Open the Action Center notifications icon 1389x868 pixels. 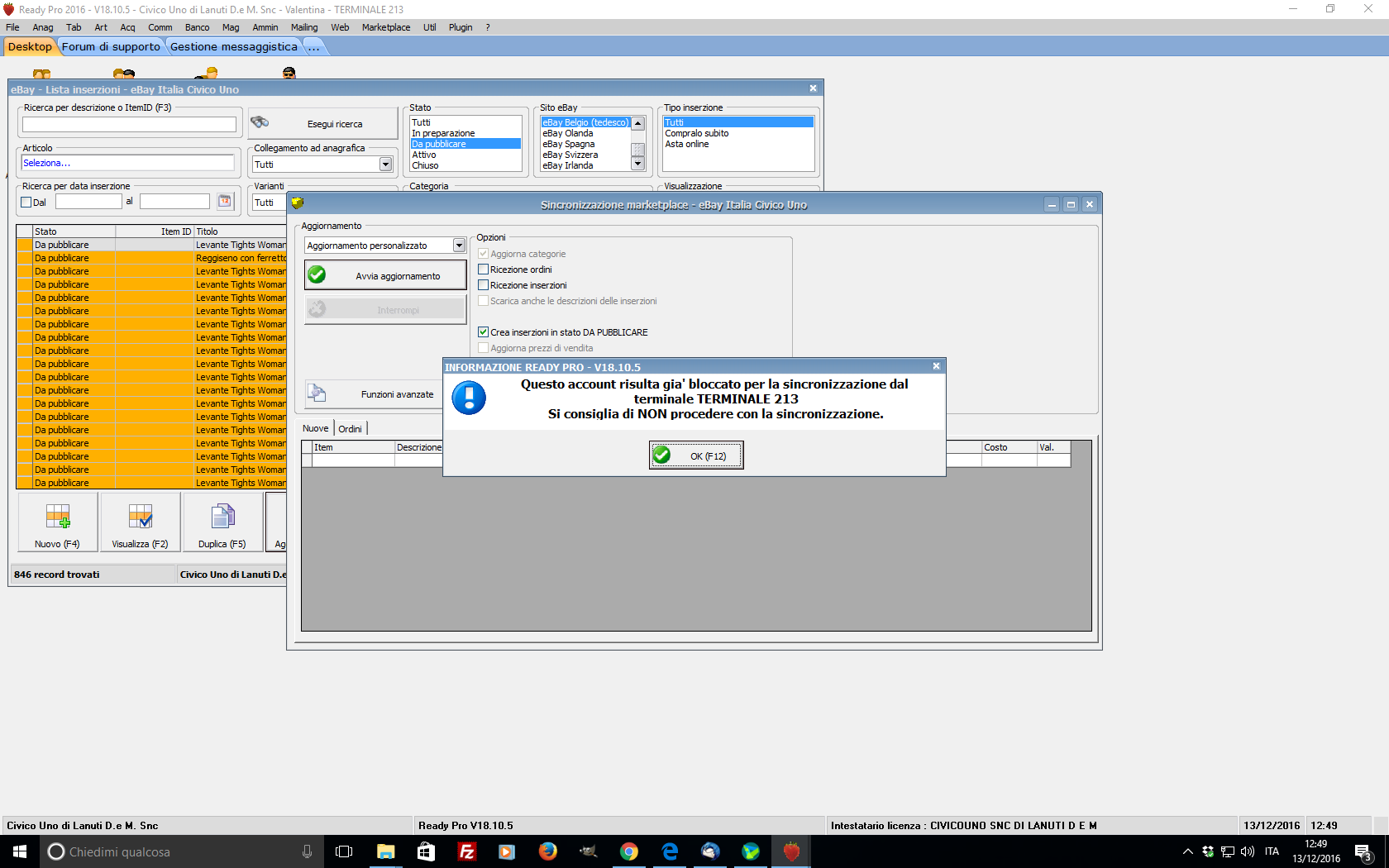(x=1364, y=851)
